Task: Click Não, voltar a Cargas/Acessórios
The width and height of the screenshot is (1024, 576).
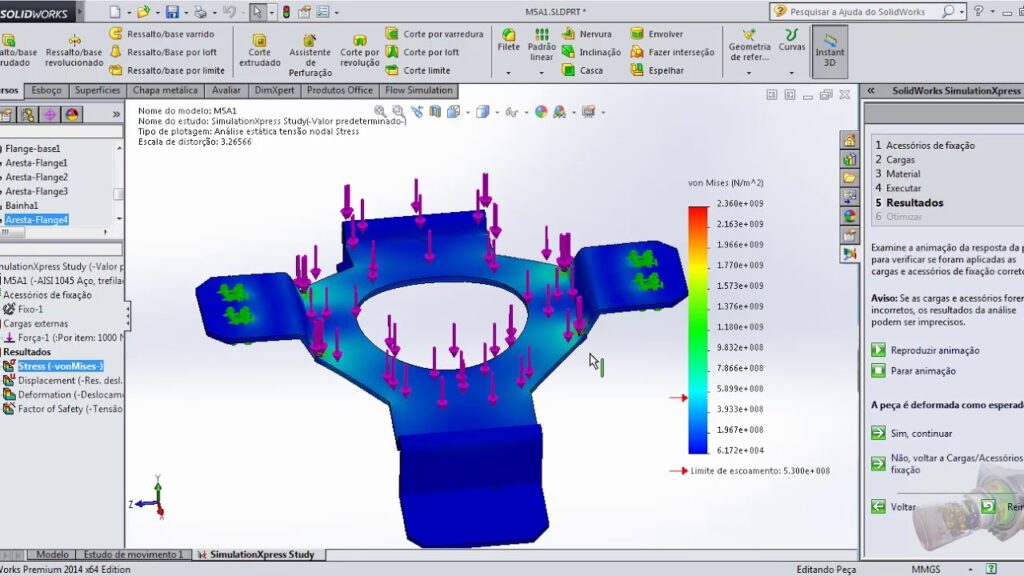Action: [x=947, y=464]
